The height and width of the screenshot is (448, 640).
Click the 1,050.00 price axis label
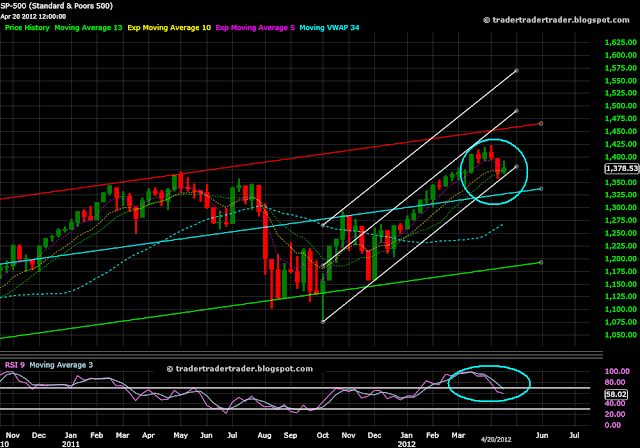[620, 335]
